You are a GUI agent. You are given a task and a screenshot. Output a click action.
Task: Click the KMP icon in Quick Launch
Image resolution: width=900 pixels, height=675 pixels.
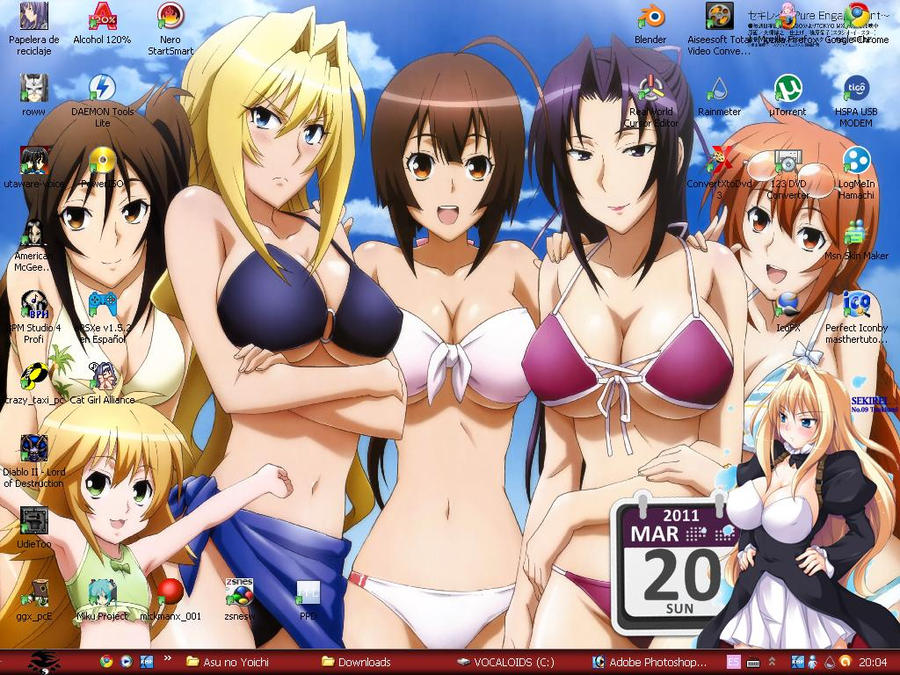point(146,662)
